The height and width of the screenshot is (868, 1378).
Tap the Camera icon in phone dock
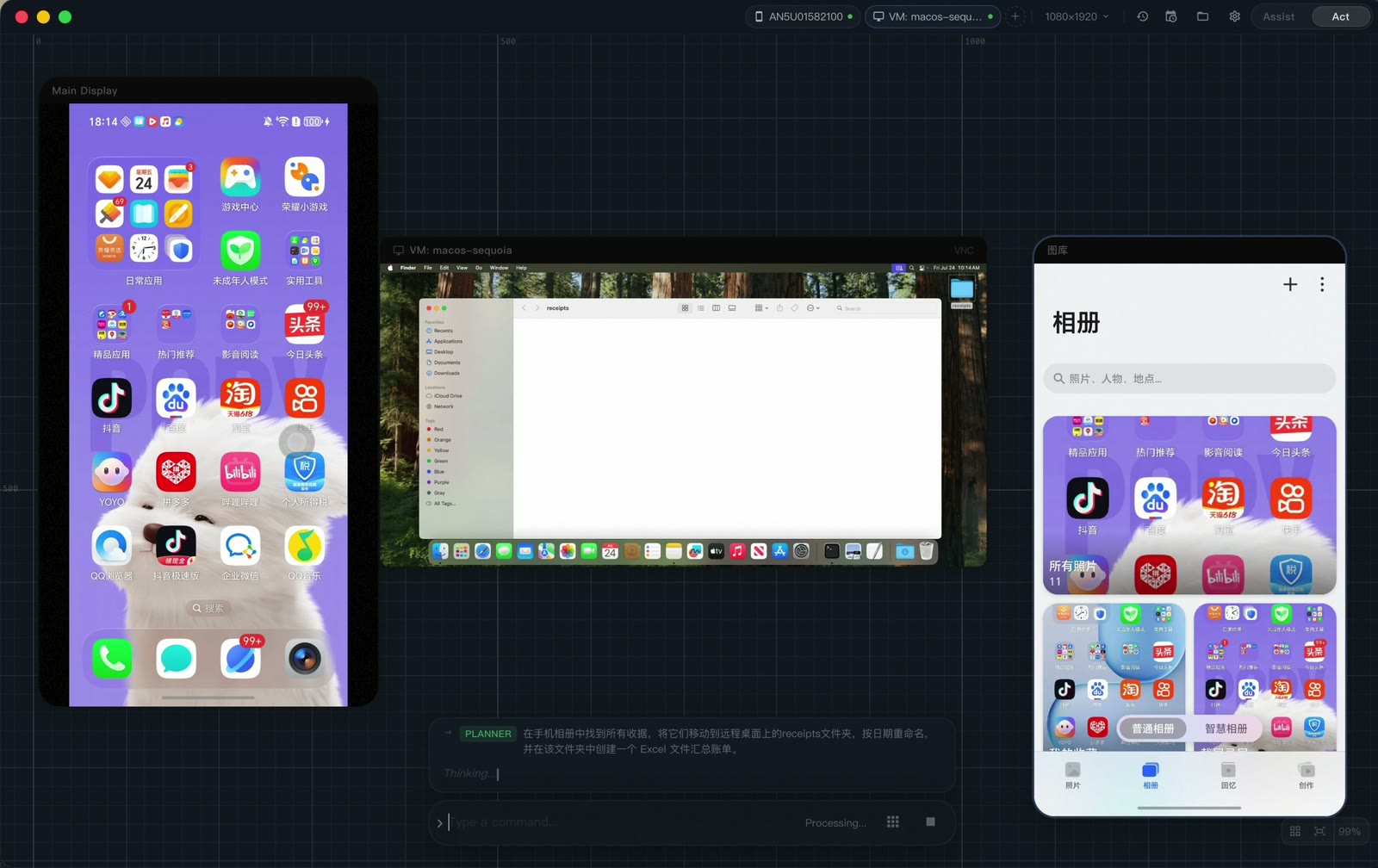pos(304,659)
